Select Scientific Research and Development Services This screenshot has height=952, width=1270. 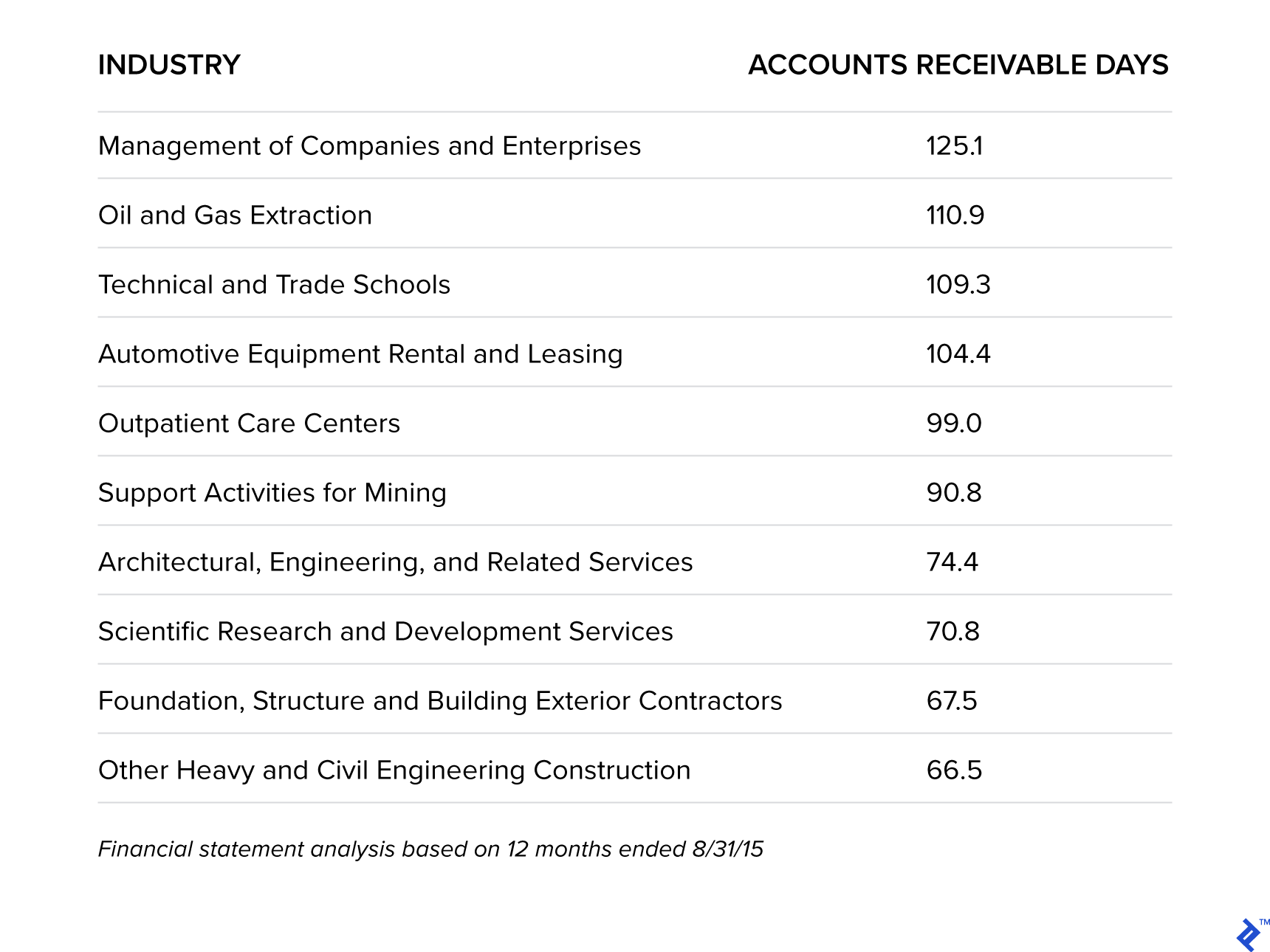coord(385,632)
